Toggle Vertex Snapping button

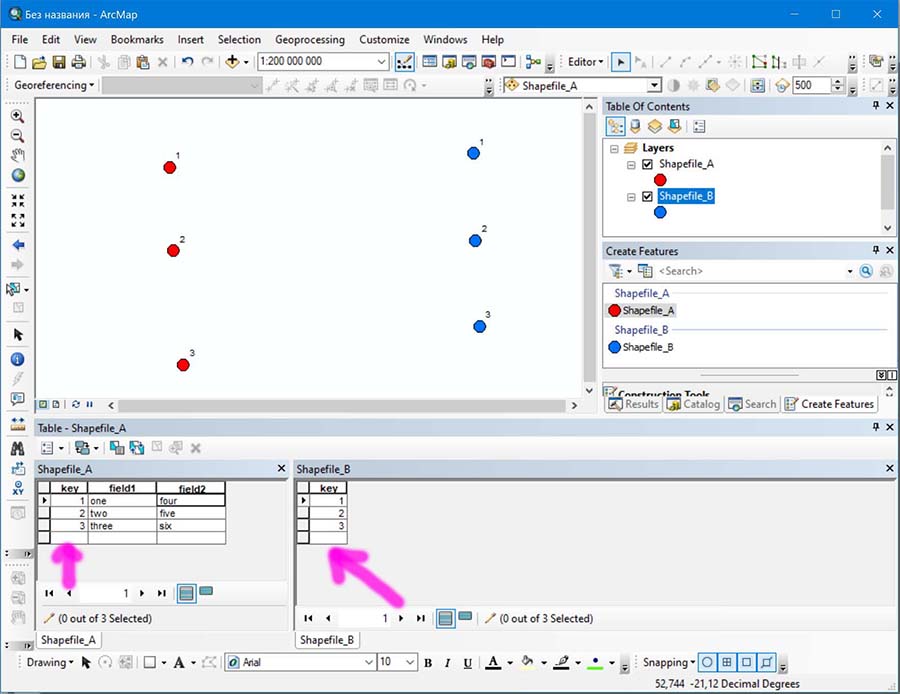pos(746,662)
